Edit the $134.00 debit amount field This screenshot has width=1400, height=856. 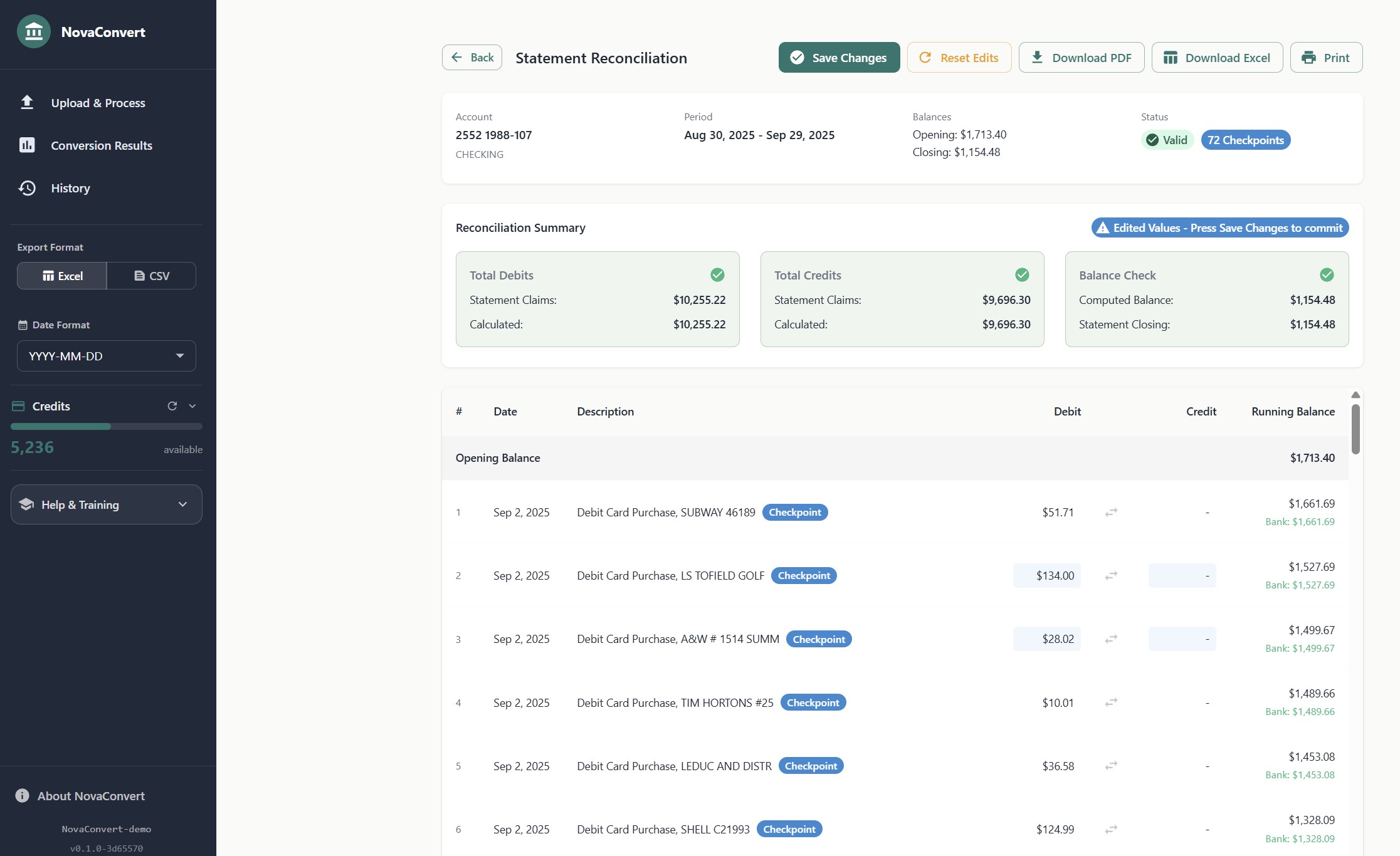(x=1046, y=575)
